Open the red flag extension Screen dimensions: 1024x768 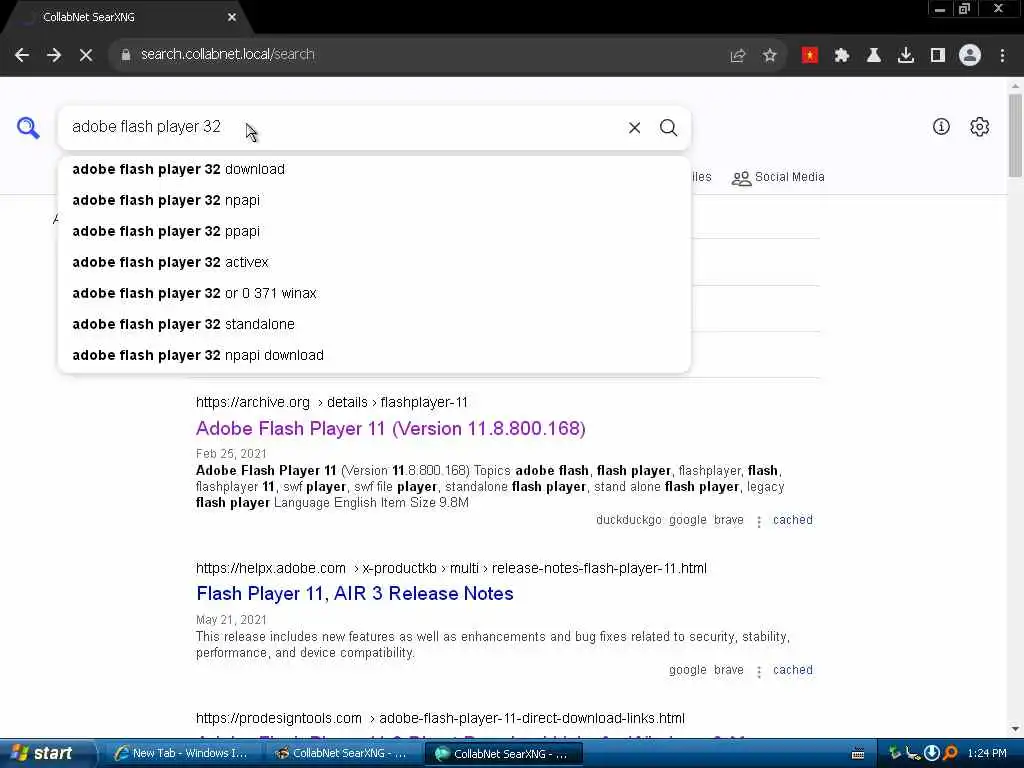[810, 56]
